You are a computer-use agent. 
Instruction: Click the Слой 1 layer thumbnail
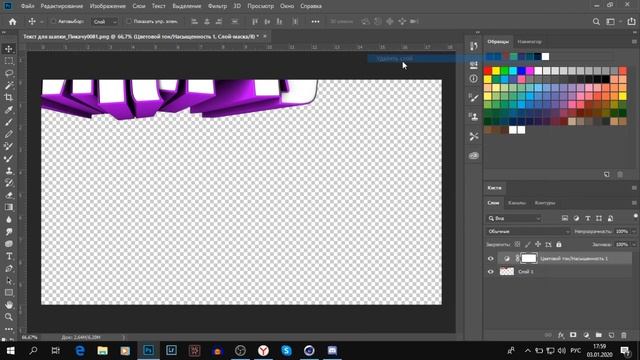507,271
